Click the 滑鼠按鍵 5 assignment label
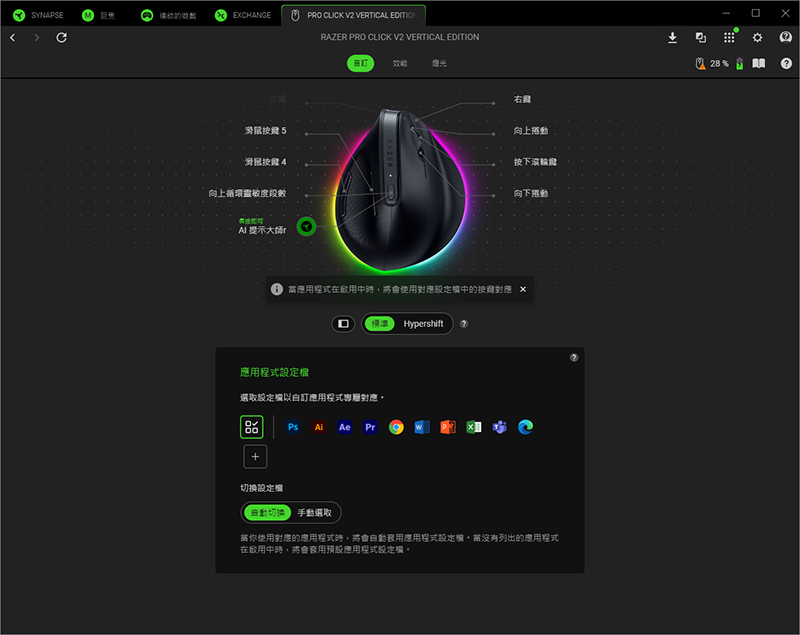This screenshot has width=800, height=635. coord(266,131)
